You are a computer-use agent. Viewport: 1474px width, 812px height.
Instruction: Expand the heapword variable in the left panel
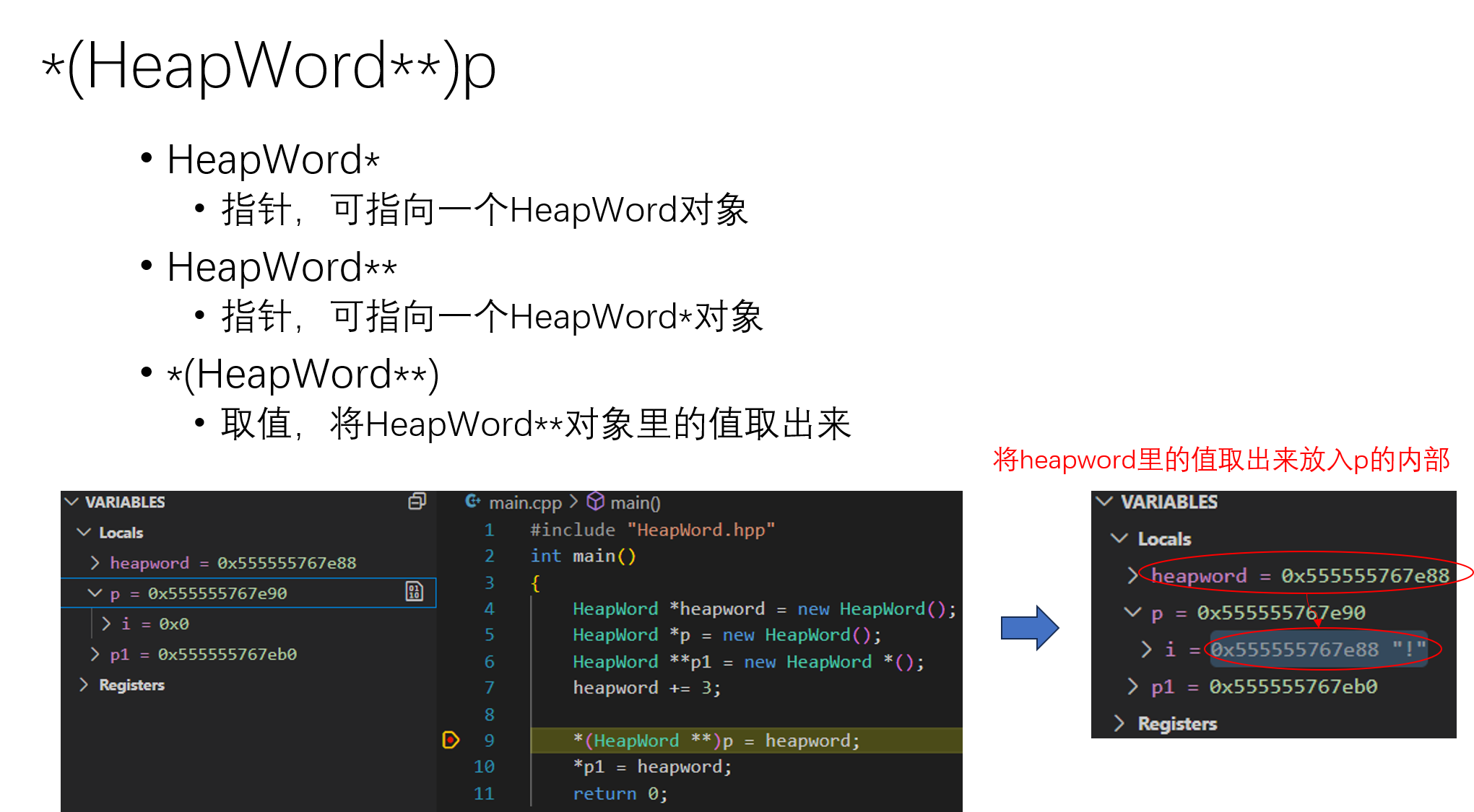(x=95, y=563)
